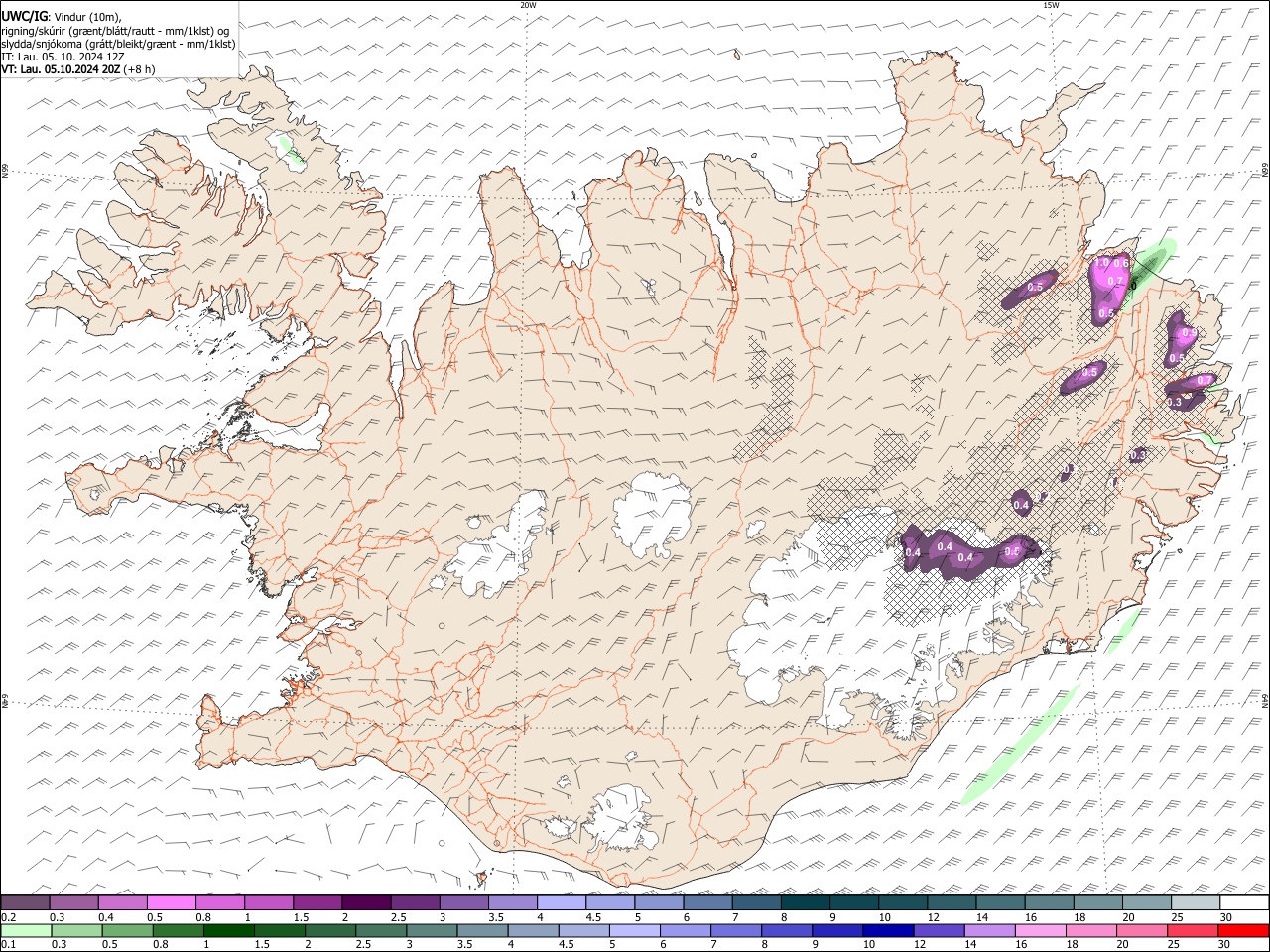This screenshot has height=952, width=1270.
Task: Select upper legend swatch between 1 and 1.5
Action: [268, 902]
